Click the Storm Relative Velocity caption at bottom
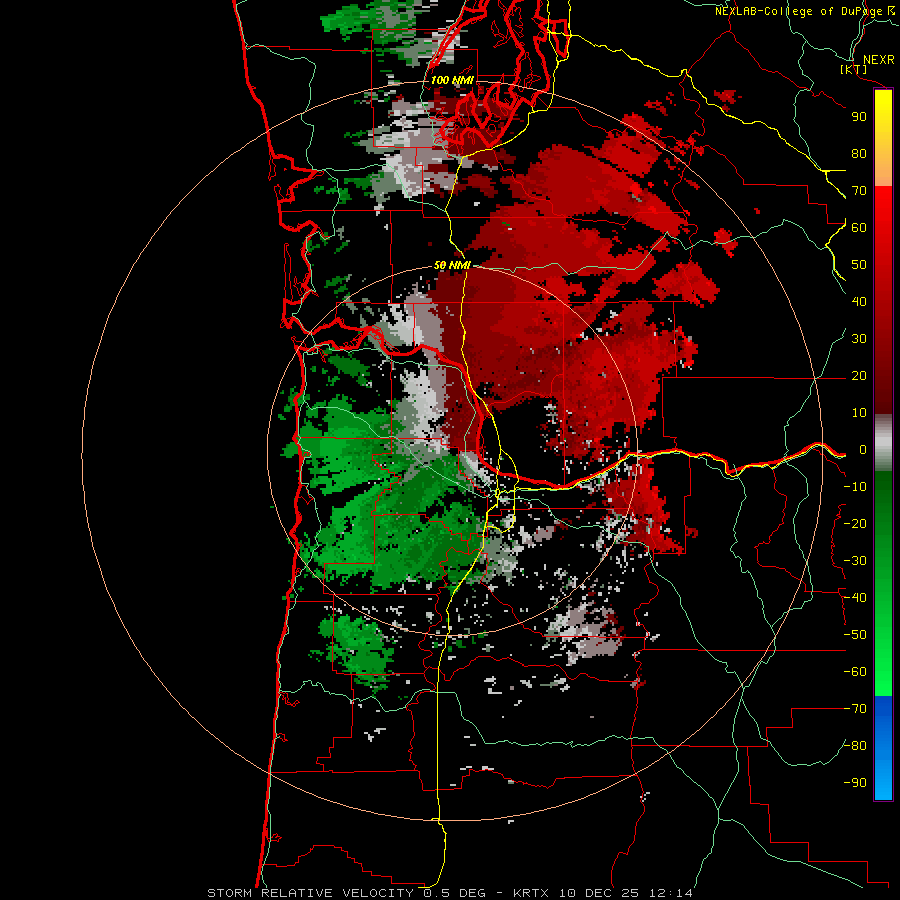 pyautogui.click(x=450, y=893)
